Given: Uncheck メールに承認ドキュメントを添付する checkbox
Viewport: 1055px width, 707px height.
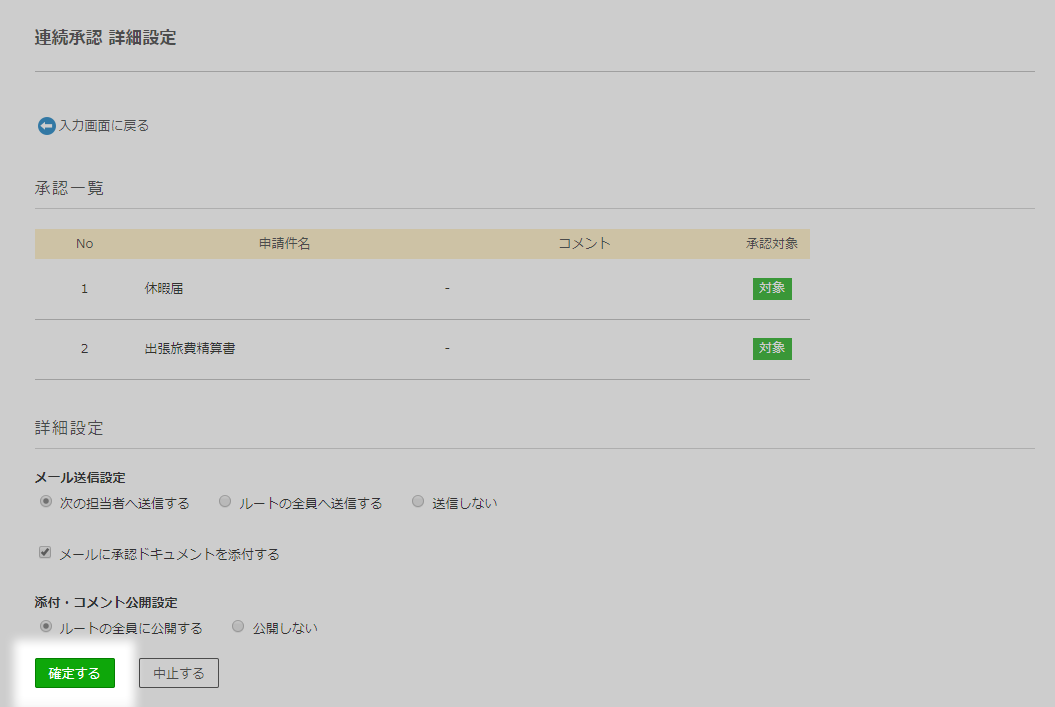Looking at the screenshot, I should 45,552.
